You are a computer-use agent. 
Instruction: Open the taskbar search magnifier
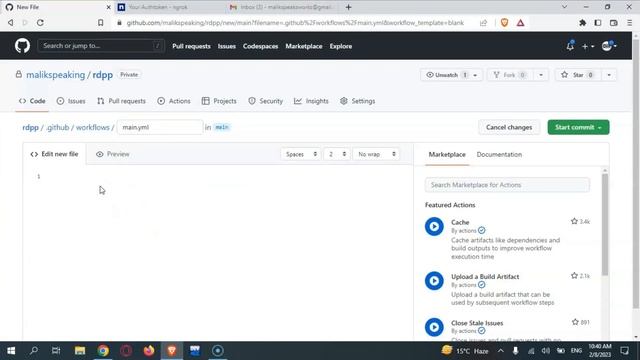[34, 351]
